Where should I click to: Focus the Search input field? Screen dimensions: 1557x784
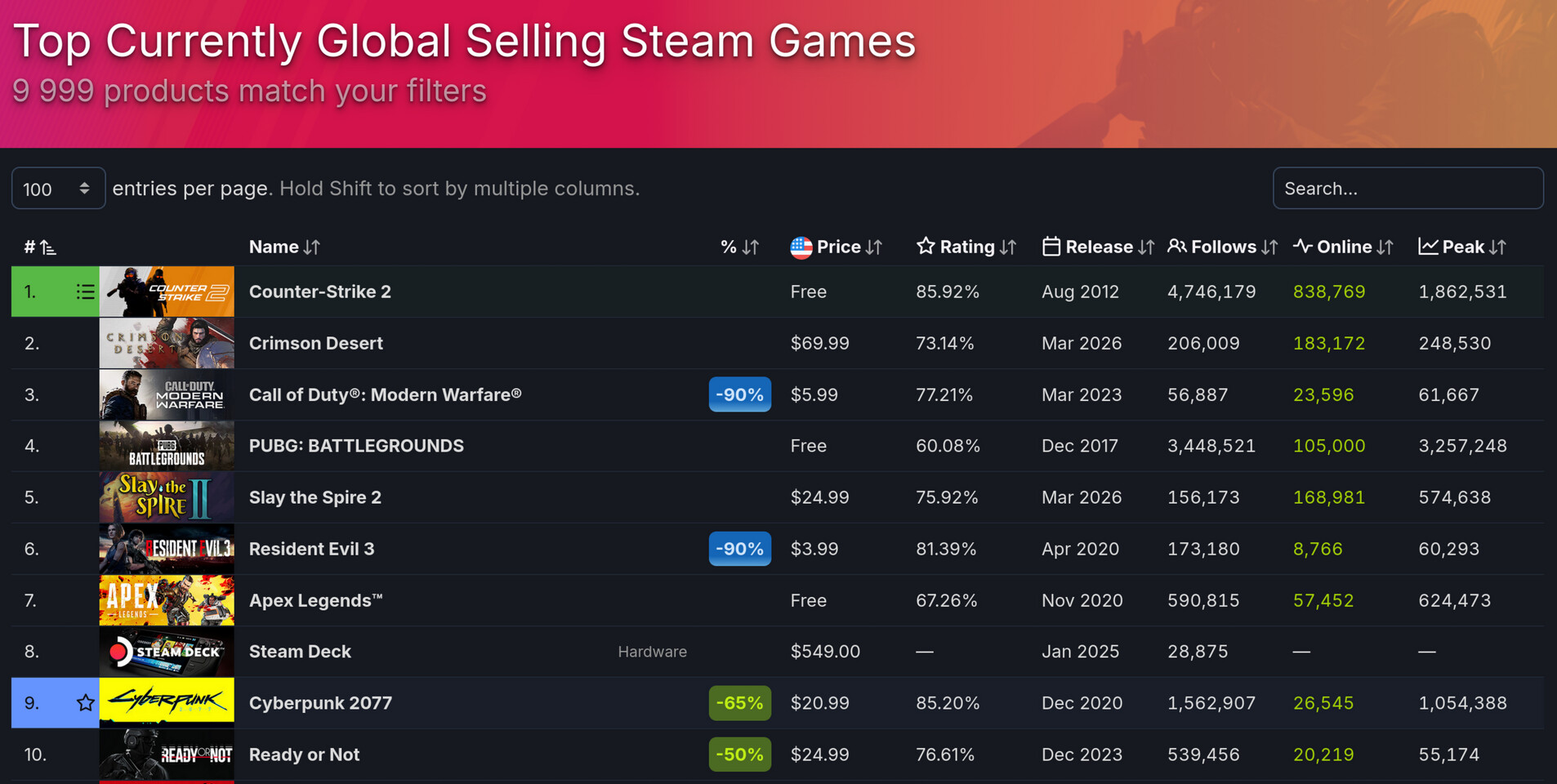coord(1408,189)
